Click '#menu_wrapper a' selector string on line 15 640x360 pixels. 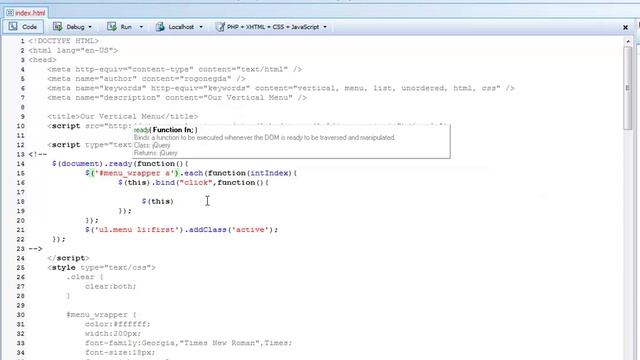[135, 173]
